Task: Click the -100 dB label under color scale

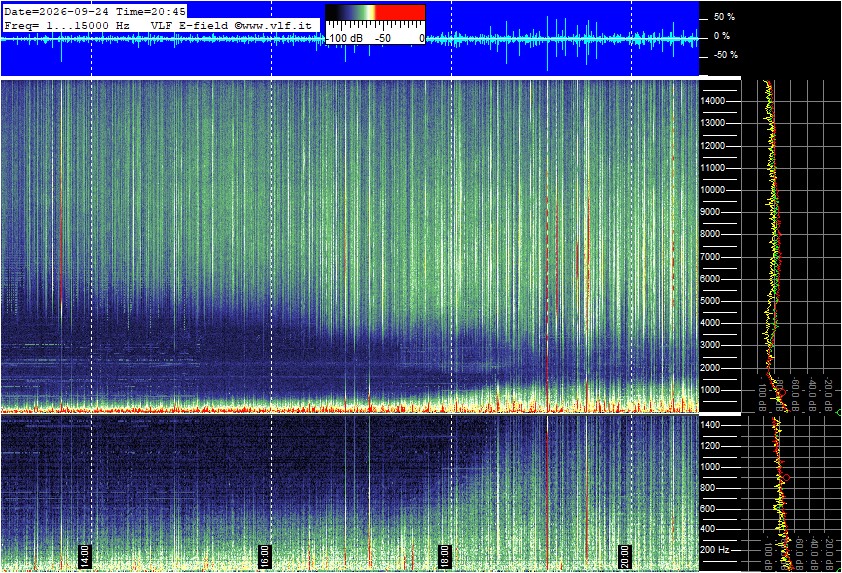Action: pyautogui.click(x=344, y=39)
